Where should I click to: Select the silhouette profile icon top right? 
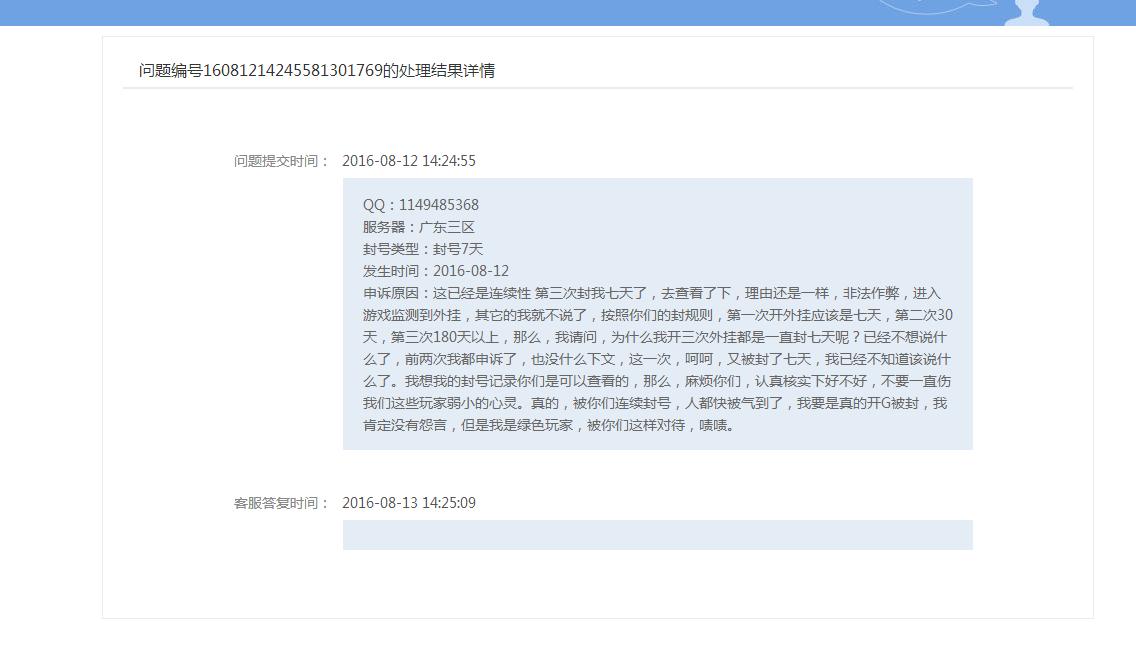[x=1025, y=12]
